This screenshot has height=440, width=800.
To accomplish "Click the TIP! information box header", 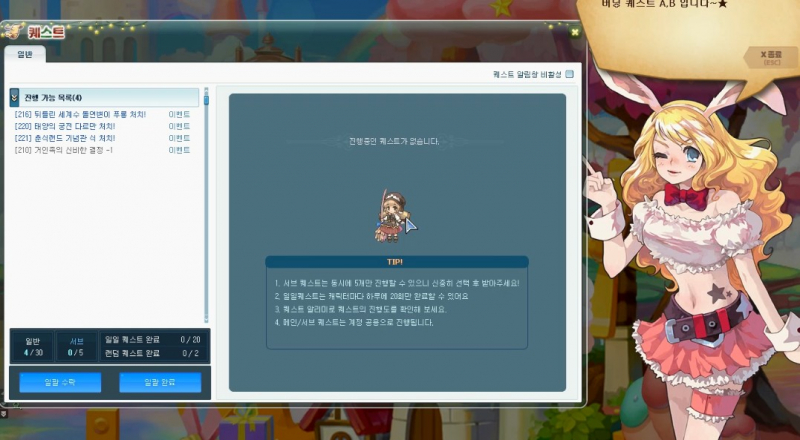I will [x=397, y=261].
